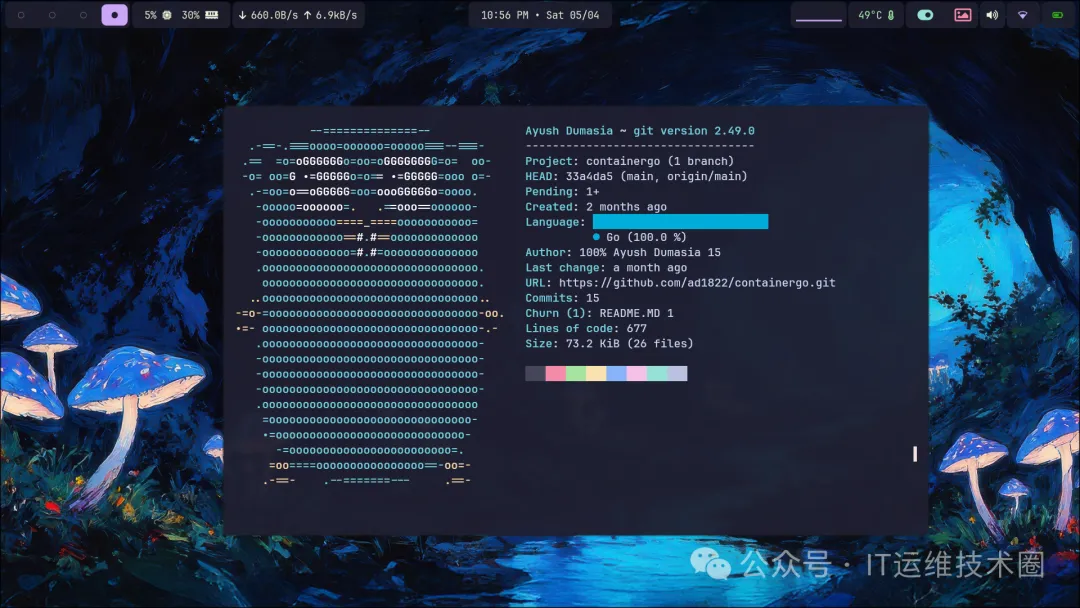Click the purple underline audio visualizer module
1080x608 pixels.
tap(819, 16)
